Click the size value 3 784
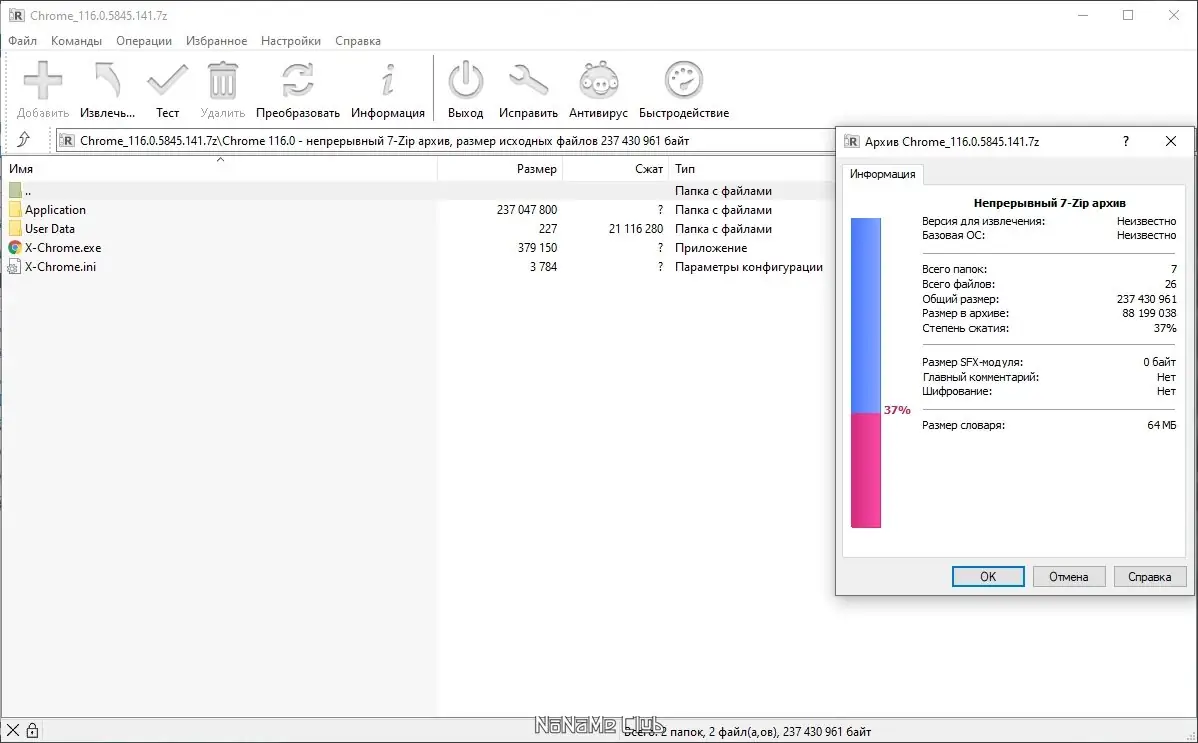The height and width of the screenshot is (743, 1198). coord(543,267)
